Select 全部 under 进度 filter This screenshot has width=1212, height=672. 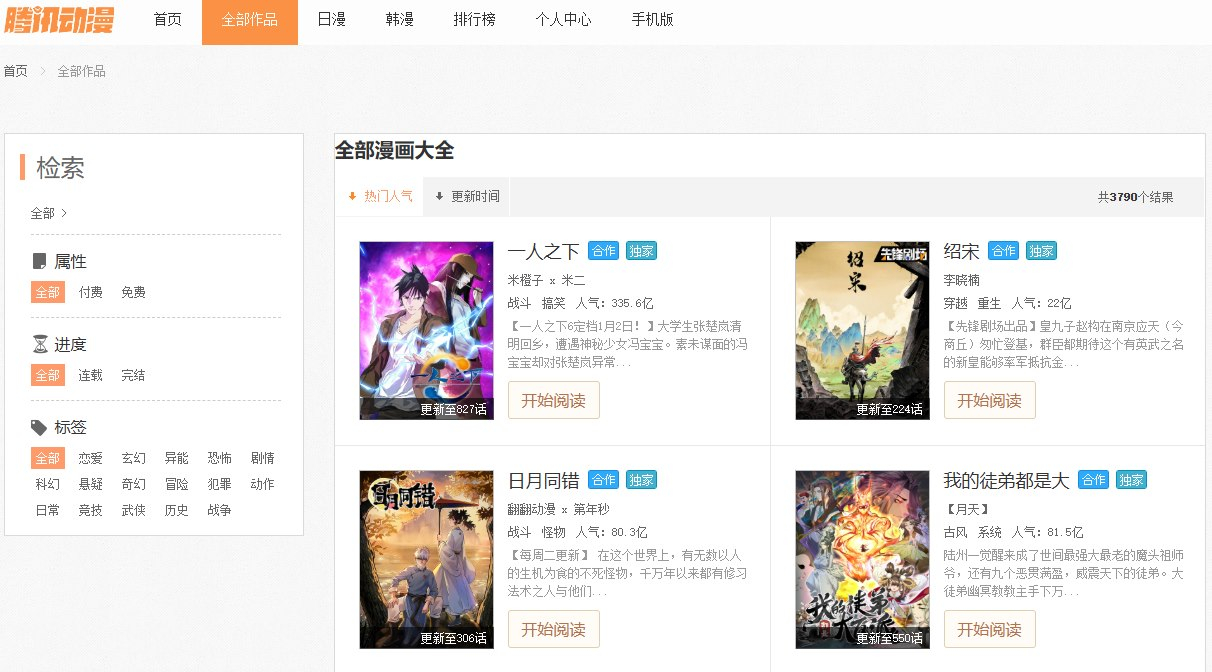click(x=48, y=375)
